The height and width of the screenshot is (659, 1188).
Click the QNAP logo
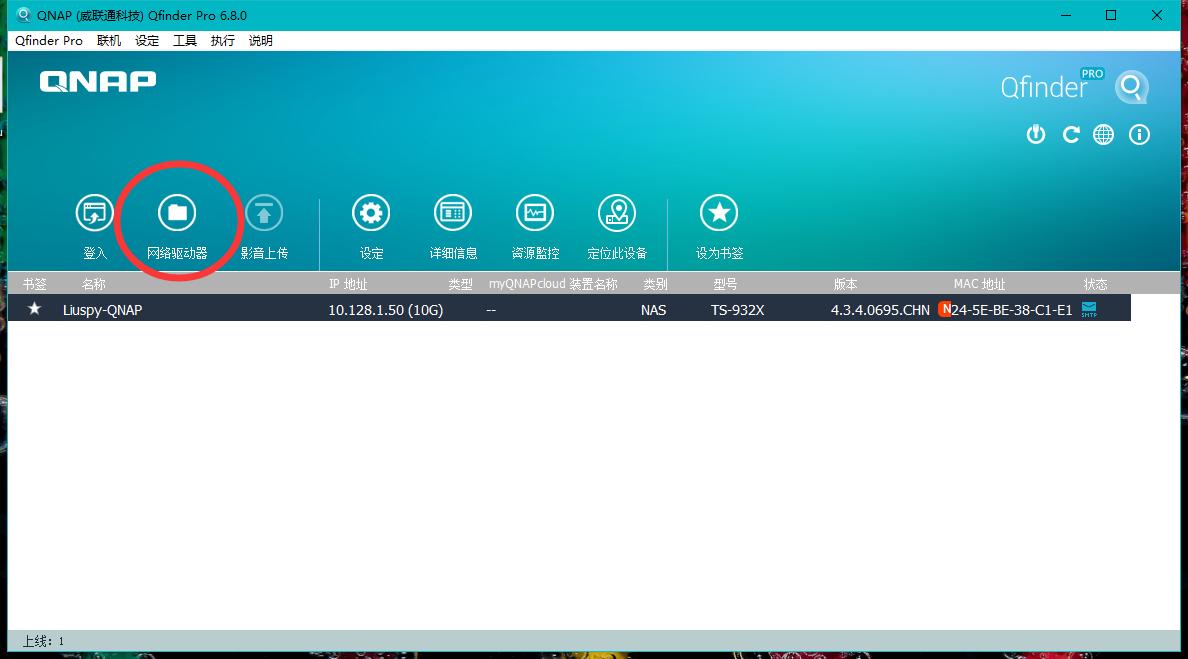click(x=98, y=81)
